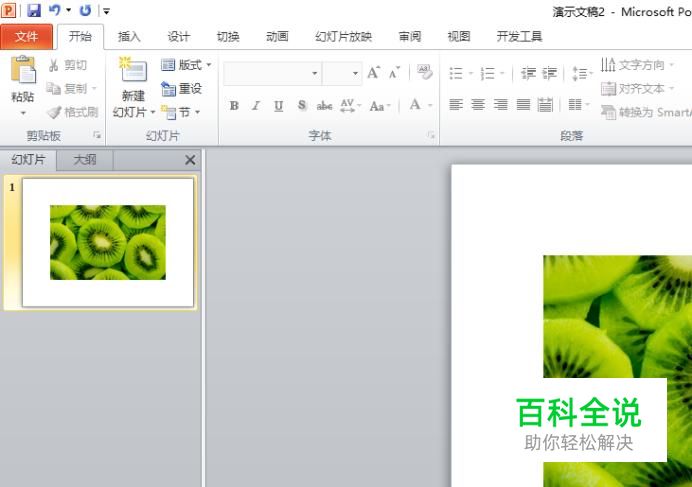The width and height of the screenshot is (692, 487).
Task: Click the increase list level icon
Action: (549, 73)
